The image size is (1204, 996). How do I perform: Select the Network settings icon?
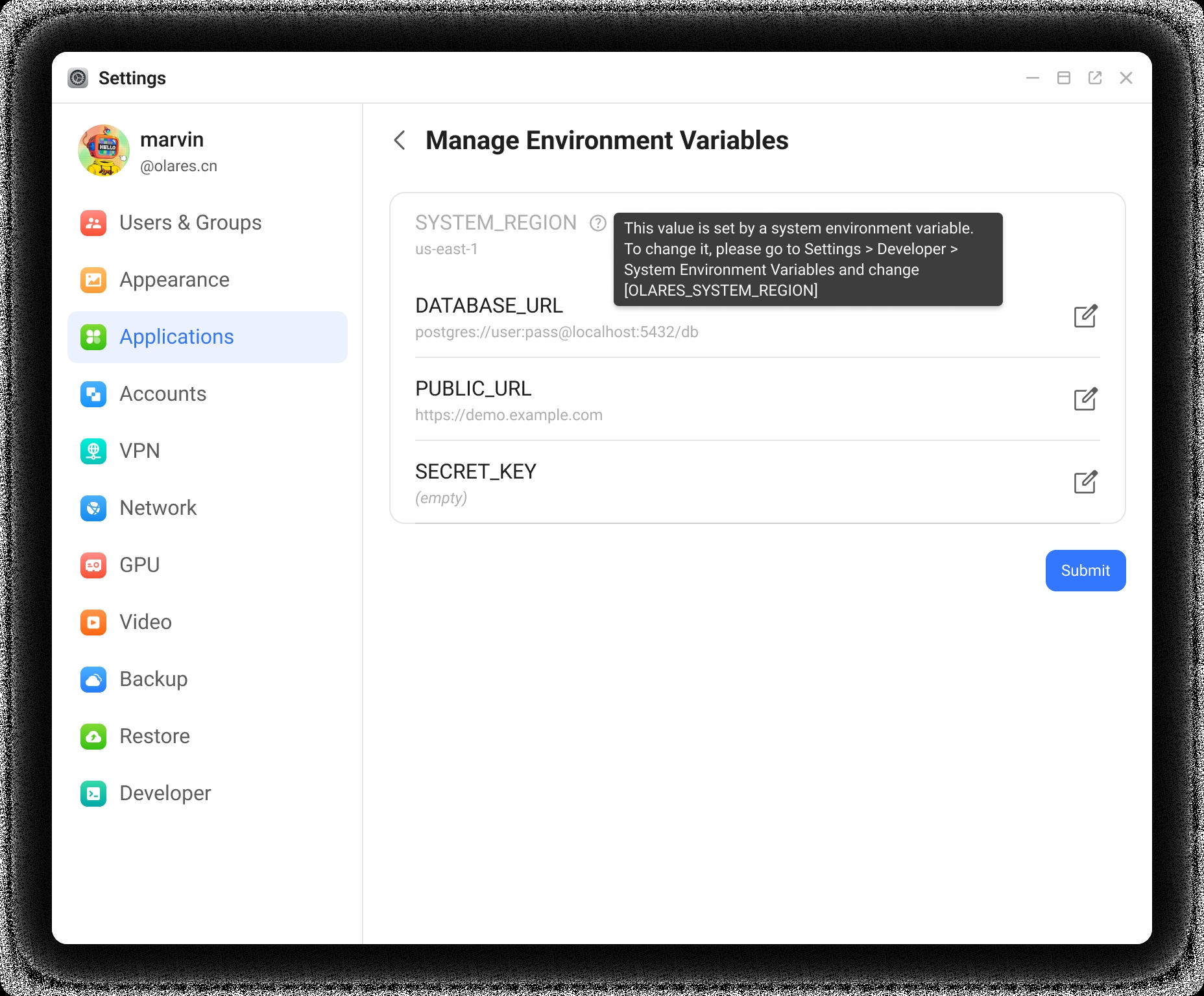click(x=93, y=508)
